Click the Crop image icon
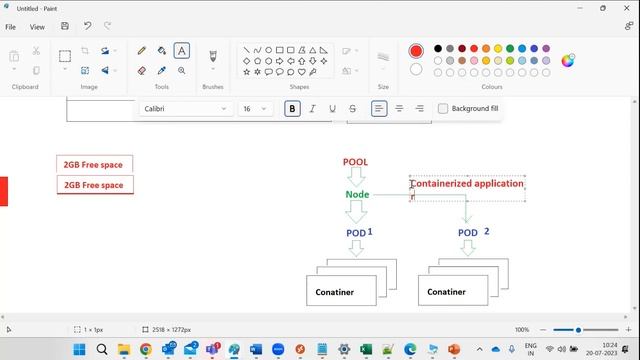The width and height of the screenshot is (640, 360). pyautogui.click(x=85, y=51)
